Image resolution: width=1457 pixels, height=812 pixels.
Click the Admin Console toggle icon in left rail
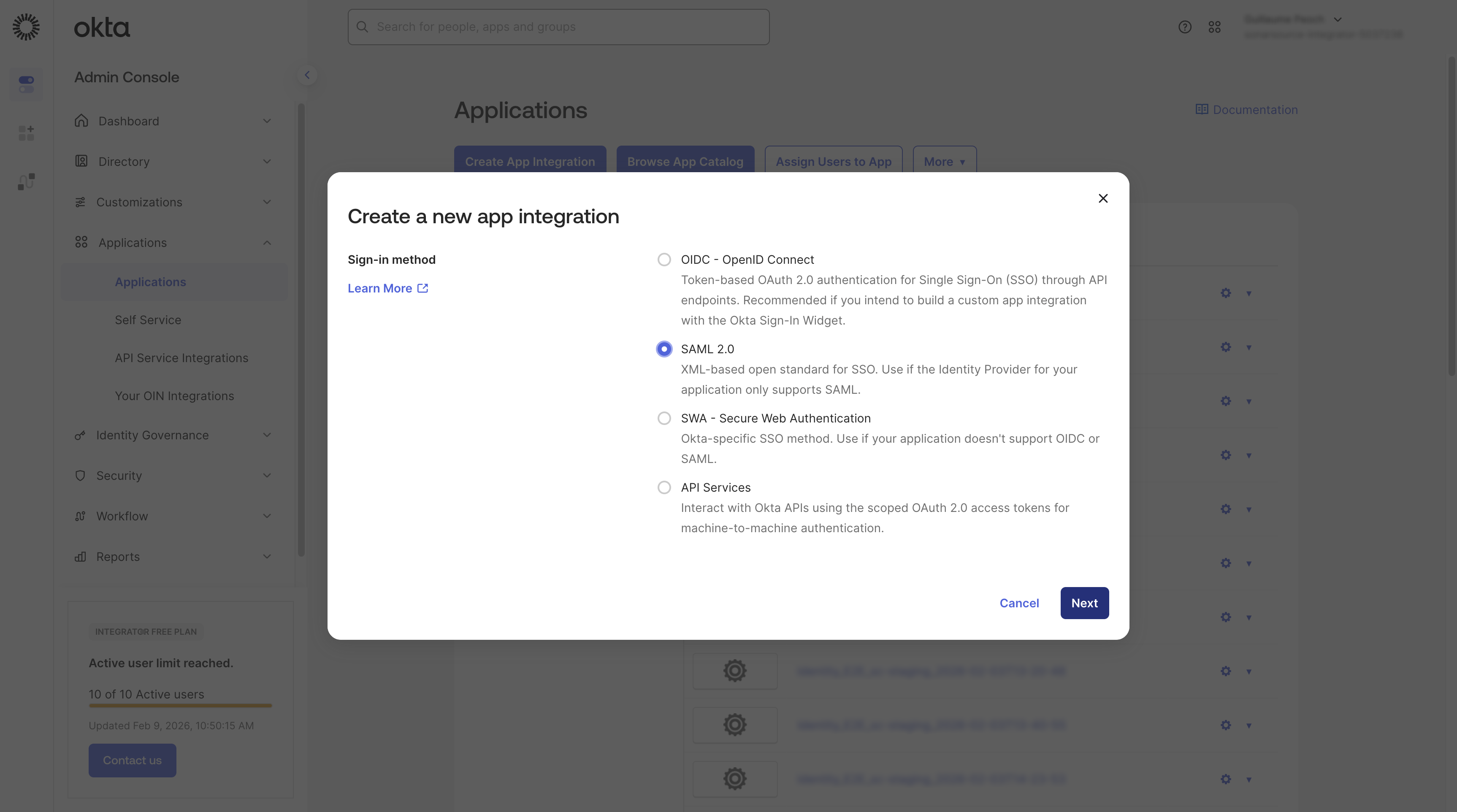coord(26,84)
